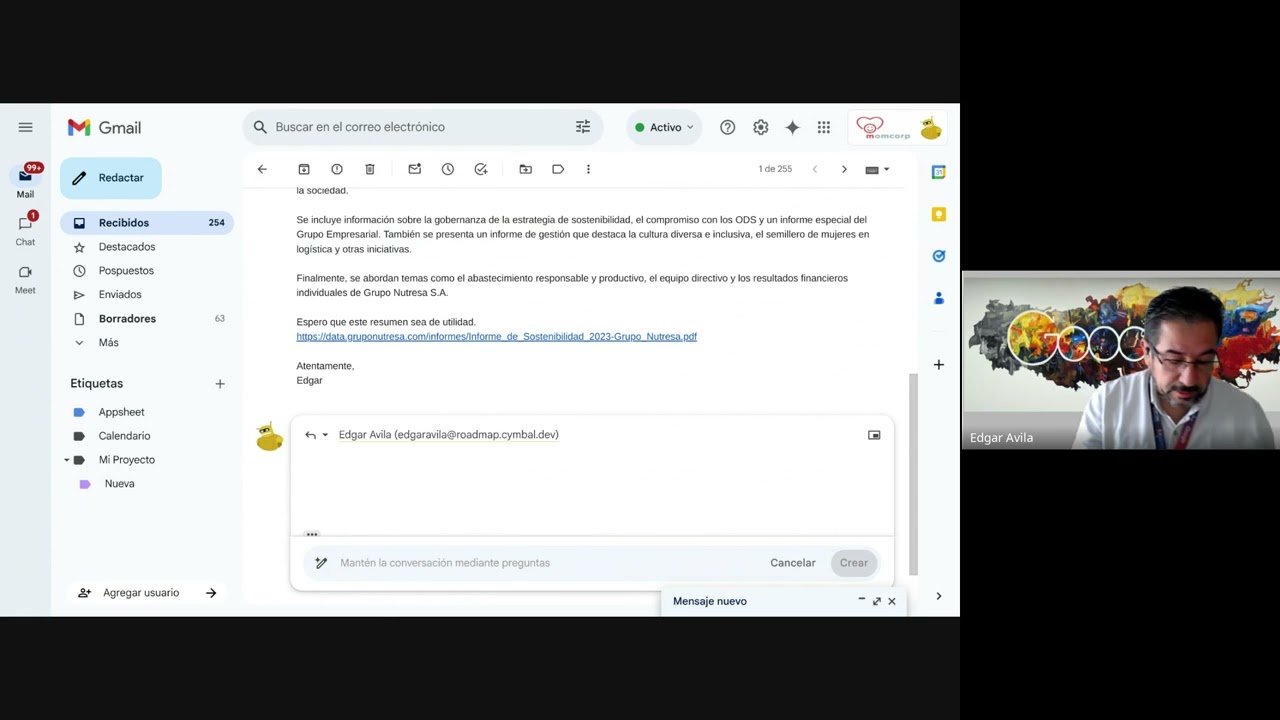Viewport: 1280px width, 720px height.
Task: Move conversation to a folder
Action: [x=525, y=169]
